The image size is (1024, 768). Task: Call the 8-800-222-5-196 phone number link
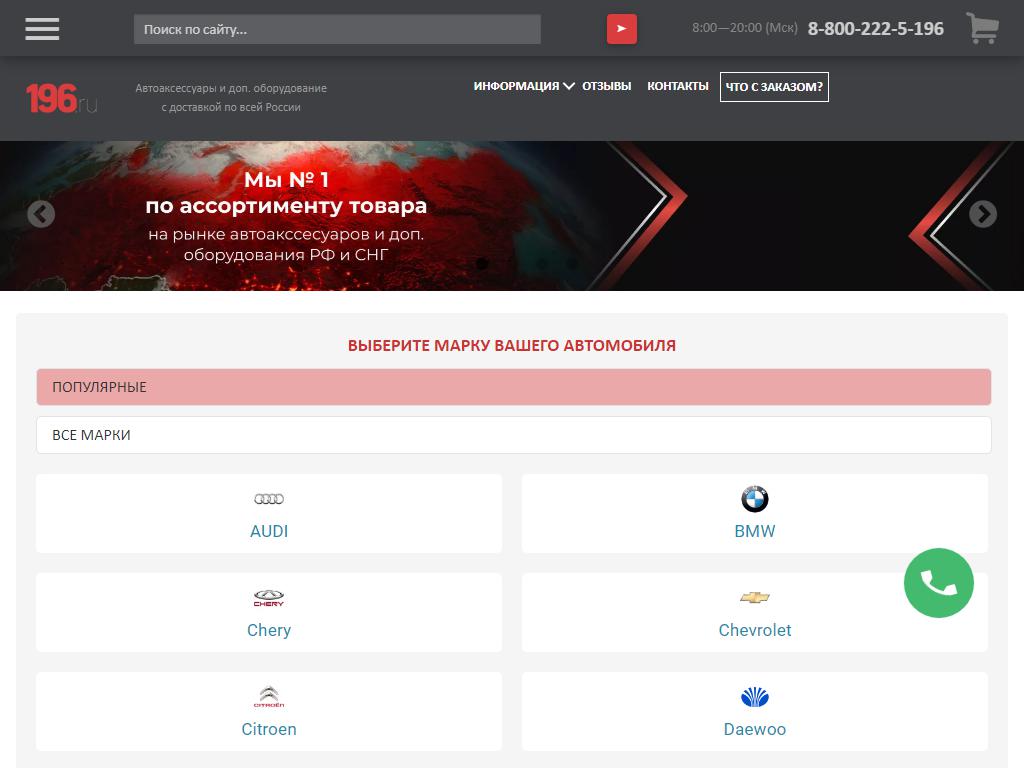(x=875, y=29)
